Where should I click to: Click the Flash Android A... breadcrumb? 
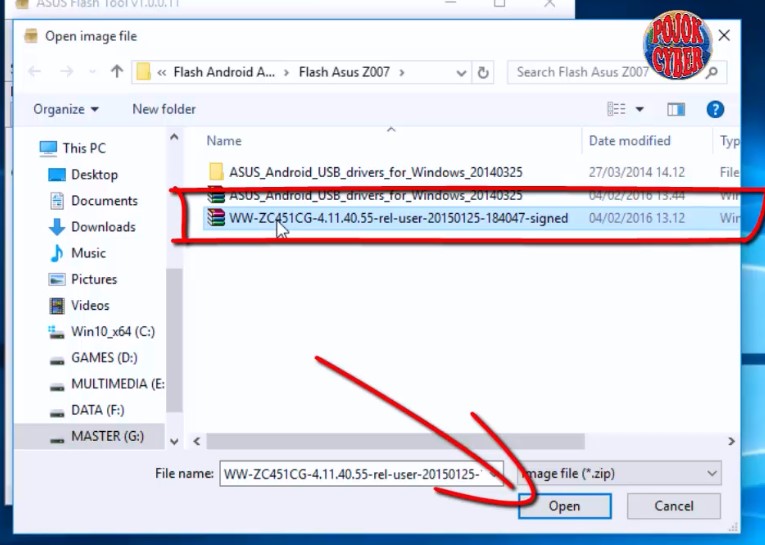pyautogui.click(x=224, y=72)
